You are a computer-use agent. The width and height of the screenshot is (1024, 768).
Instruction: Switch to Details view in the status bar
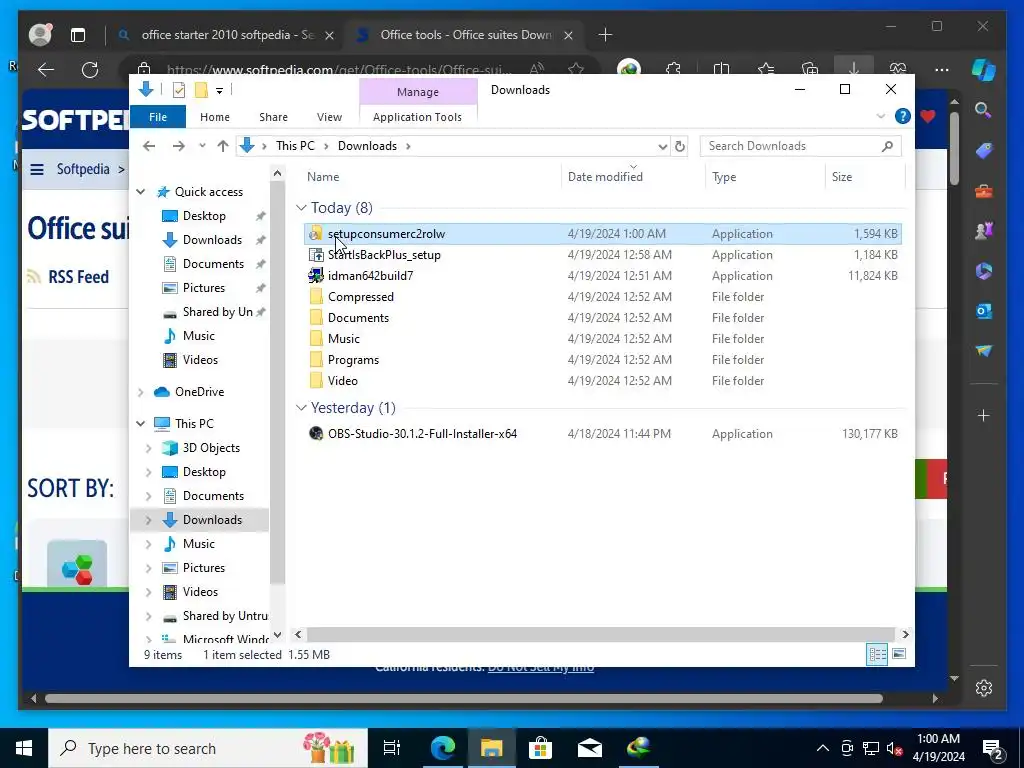(x=877, y=654)
